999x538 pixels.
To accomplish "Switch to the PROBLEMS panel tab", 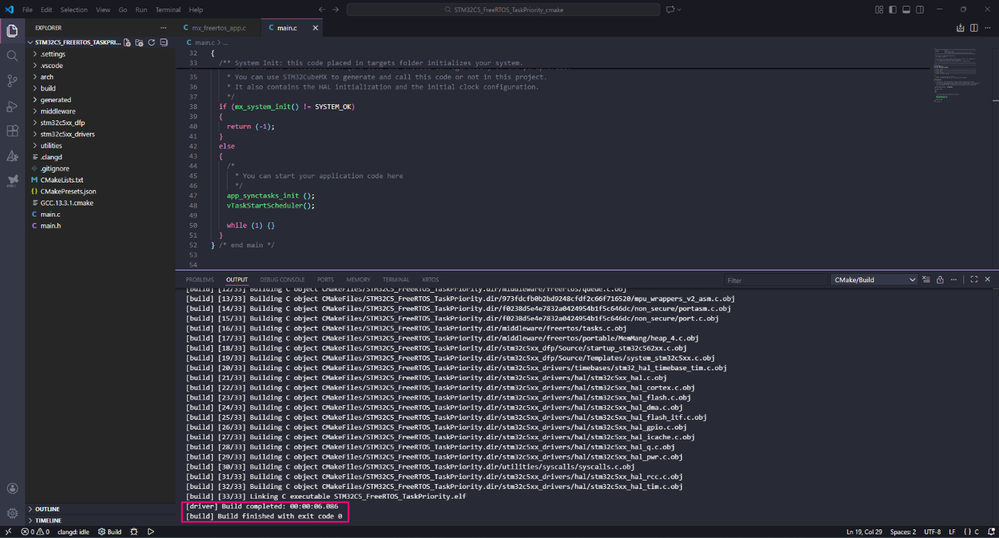I will click(x=200, y=280).
